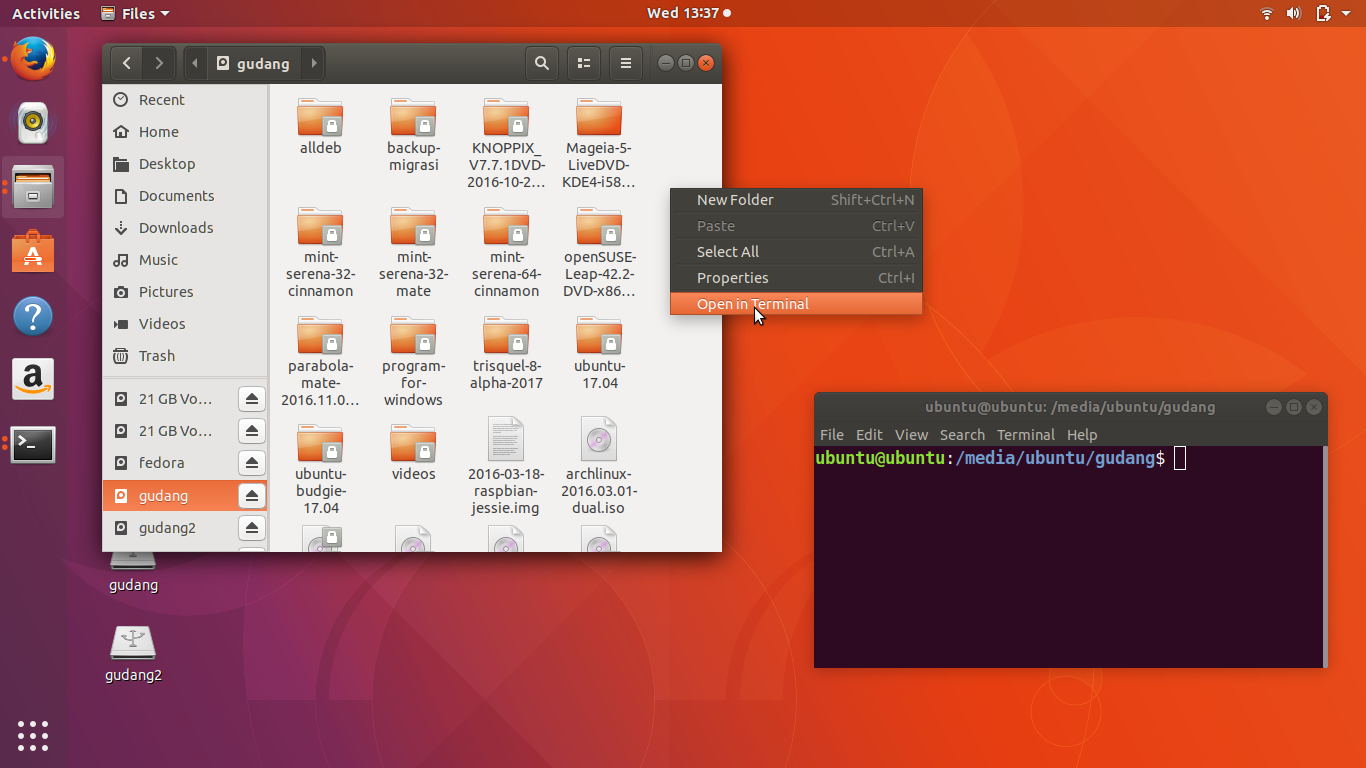Open the terminal's Edit menu
This screenshot has width=1366, height=768.
click(x=869, y=435)
